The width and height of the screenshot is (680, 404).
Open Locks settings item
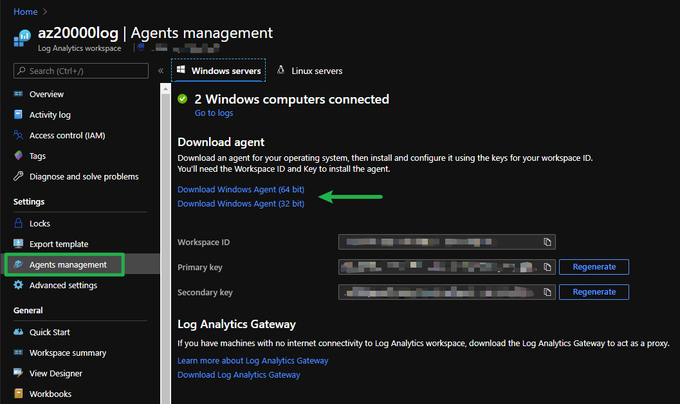click(x=39, y=223)
